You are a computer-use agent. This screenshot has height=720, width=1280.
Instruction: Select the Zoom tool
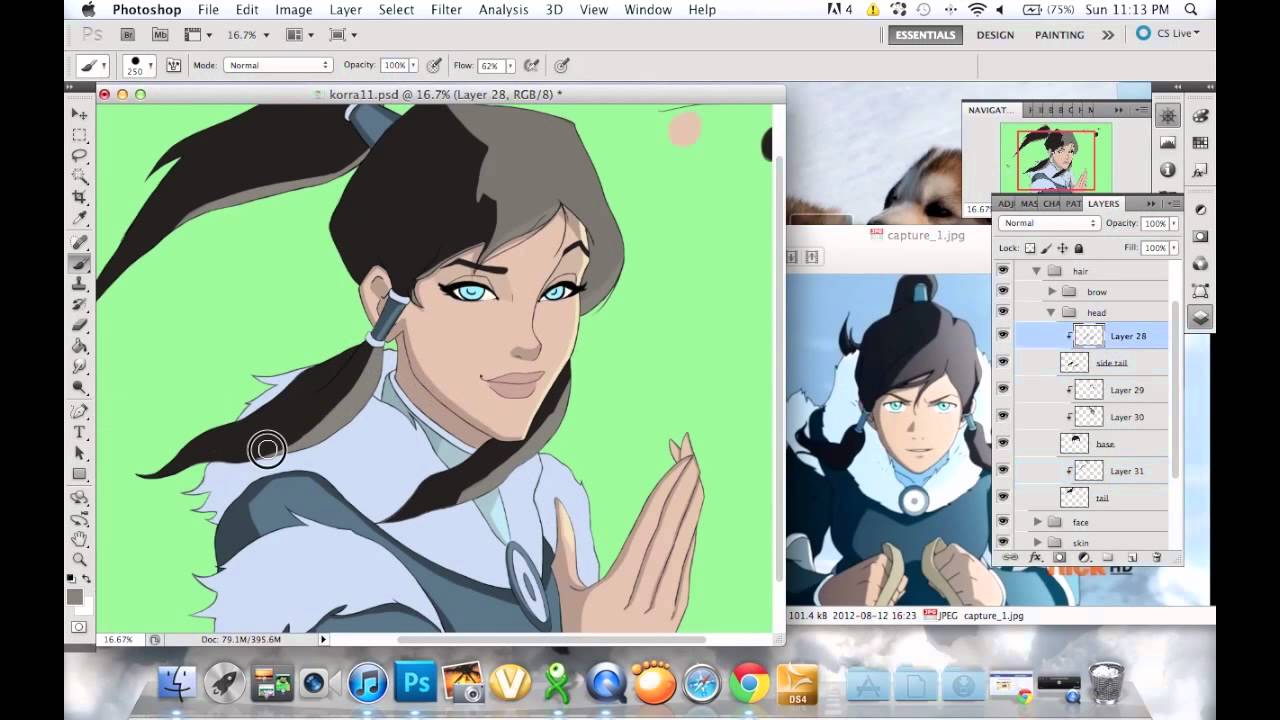79,560
